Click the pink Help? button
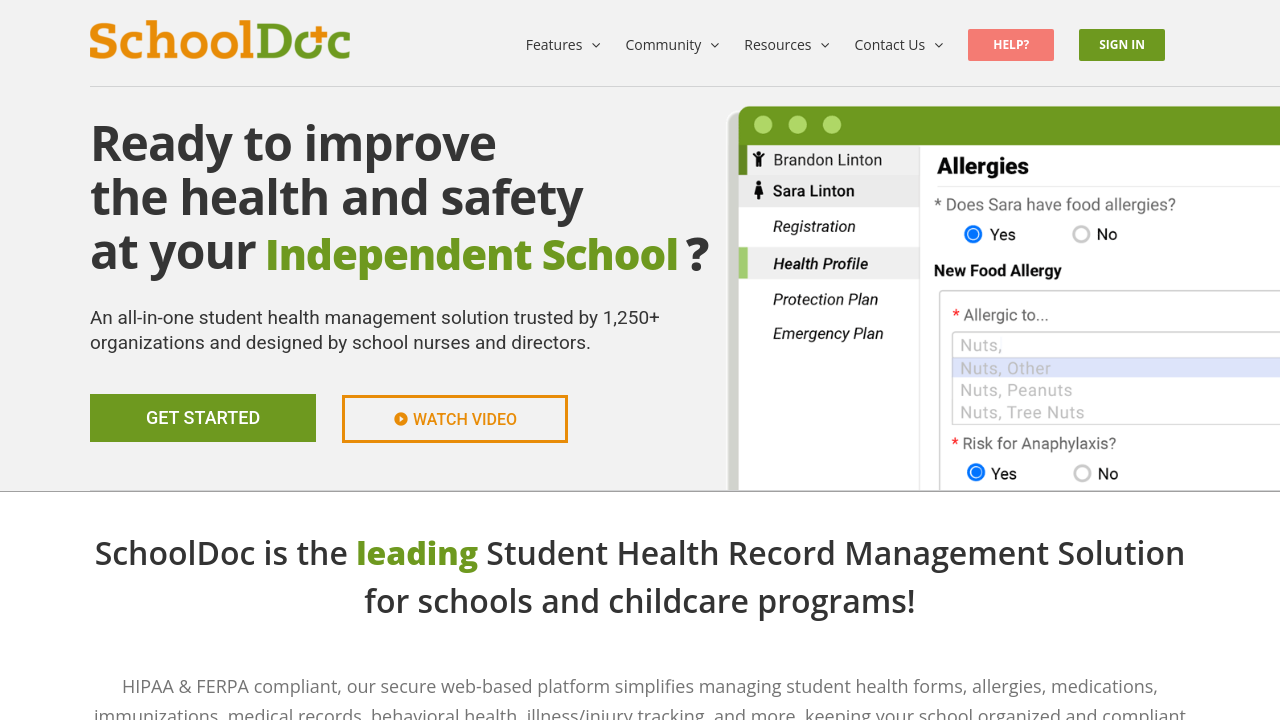This screenshot has width=1280, height=720. point(1010,45)
